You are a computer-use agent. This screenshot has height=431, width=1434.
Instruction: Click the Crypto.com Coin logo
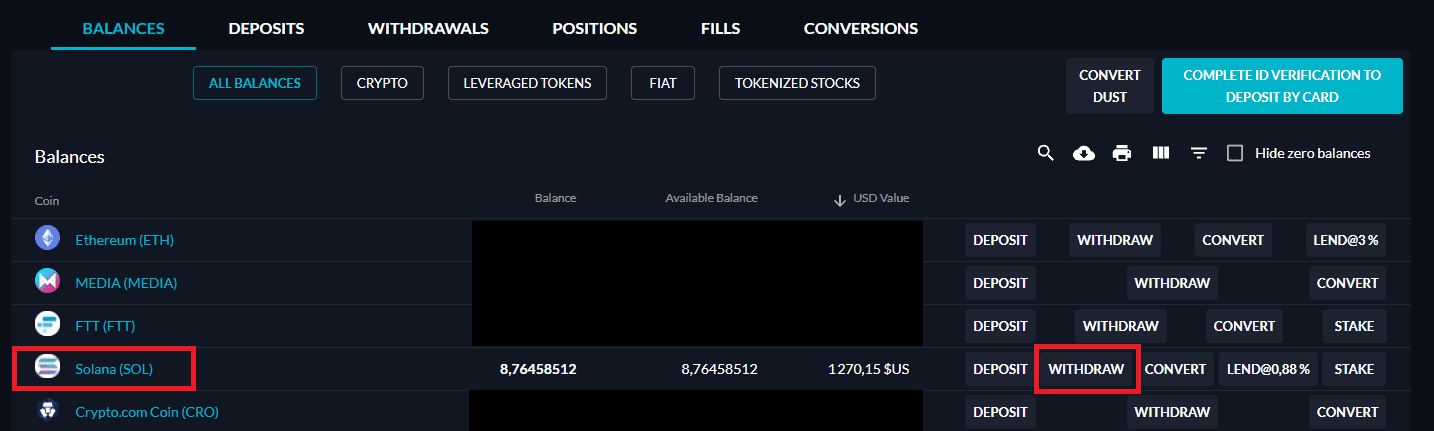(48, 412)
